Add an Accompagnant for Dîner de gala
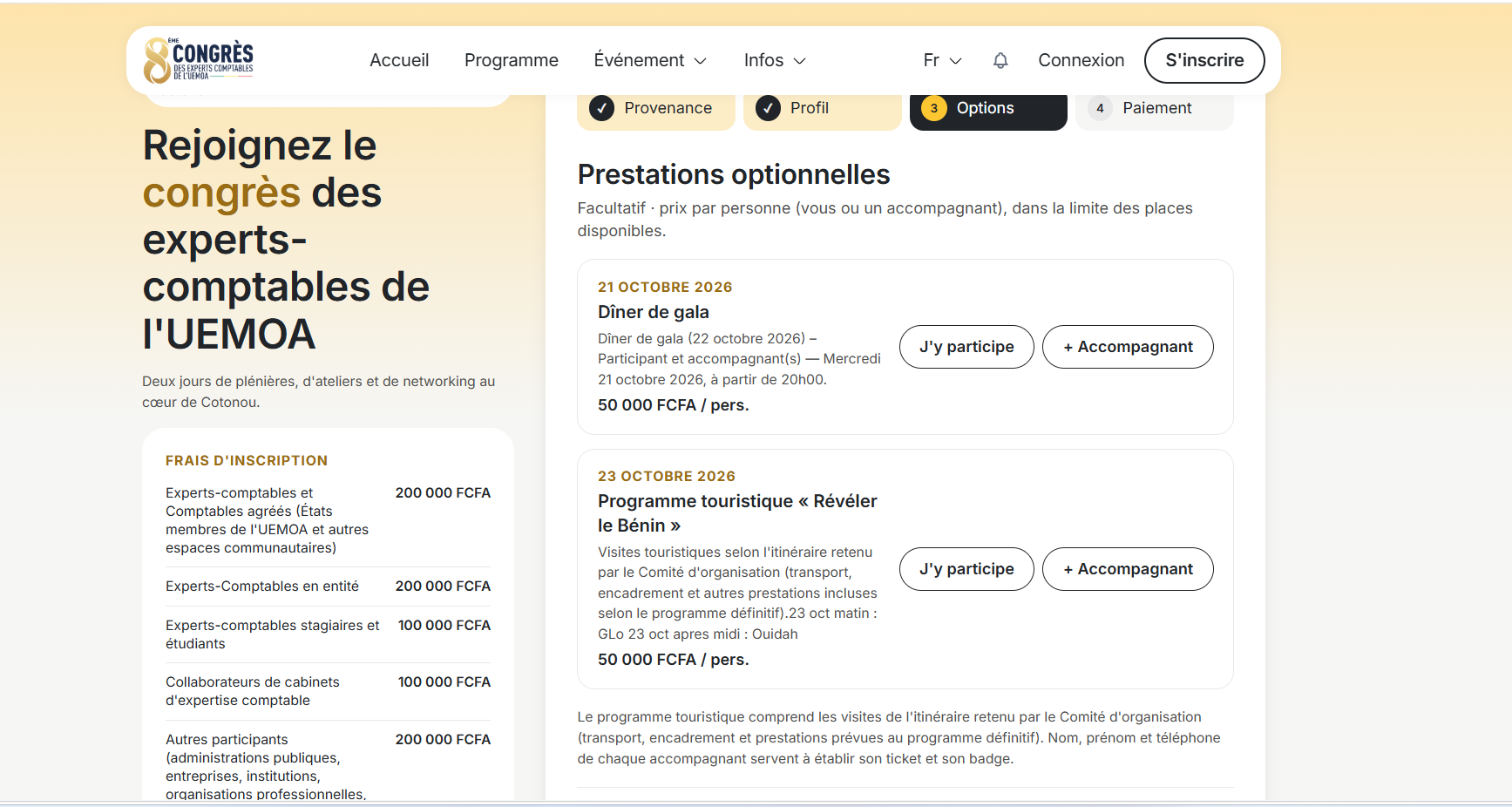The height and width of the screenshot is (807, 1512). click(1128, 347)
